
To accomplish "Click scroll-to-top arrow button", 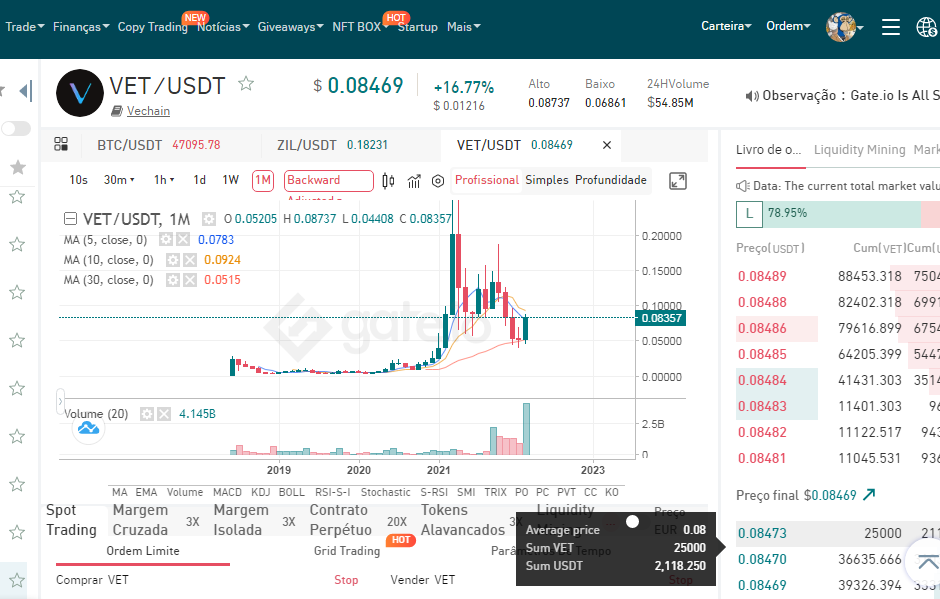I will [926, 562].
